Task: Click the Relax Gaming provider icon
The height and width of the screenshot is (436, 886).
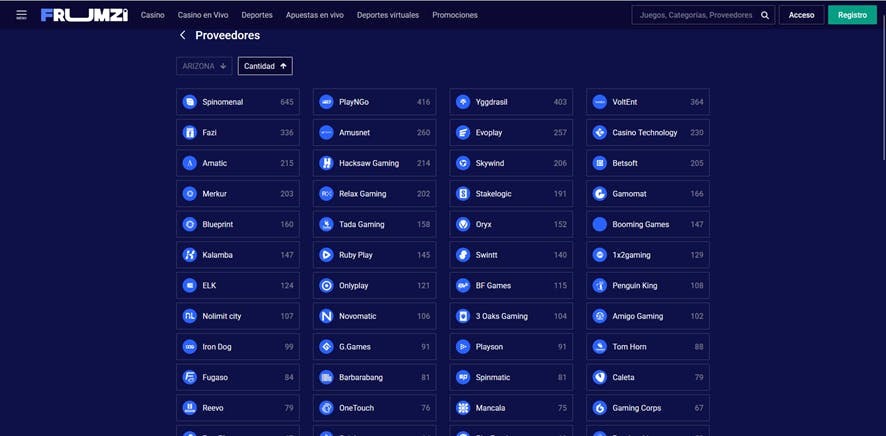Action: [326, 193]
